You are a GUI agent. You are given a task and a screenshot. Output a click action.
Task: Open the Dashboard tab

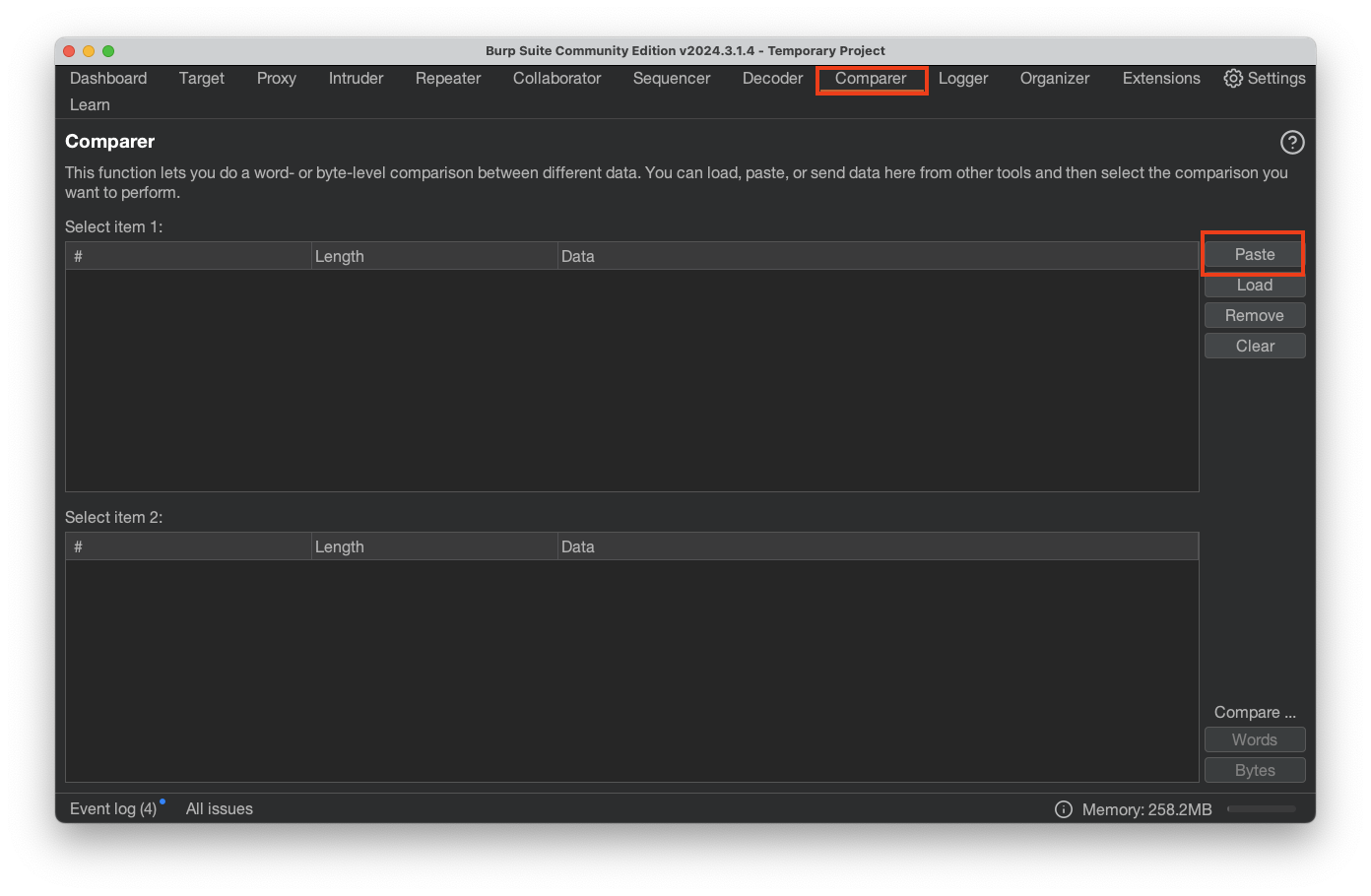coord(108,78)
